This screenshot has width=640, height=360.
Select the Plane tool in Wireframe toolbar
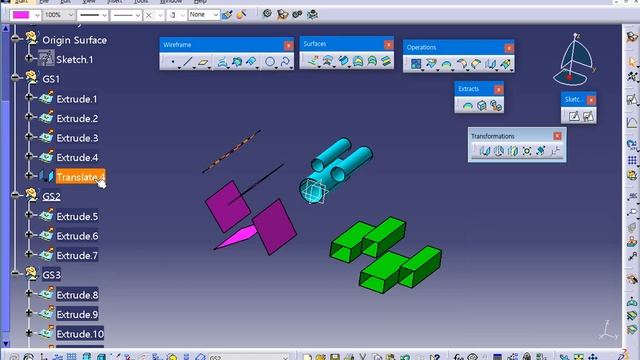[203, 62]
